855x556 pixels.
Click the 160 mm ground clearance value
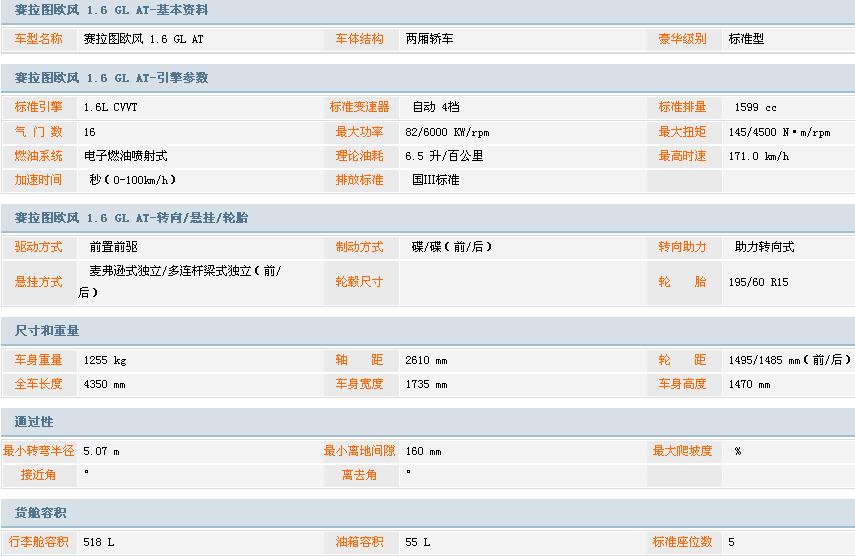click(423, 451)
